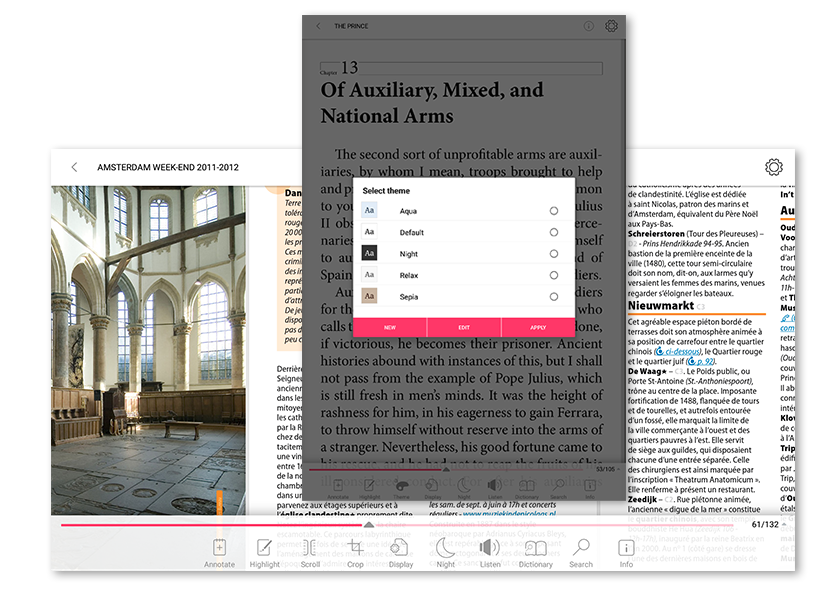Go back from Amsterdam Week-End reader
The width and height of the screenshot is (824, 595).
tap(74, 167)
